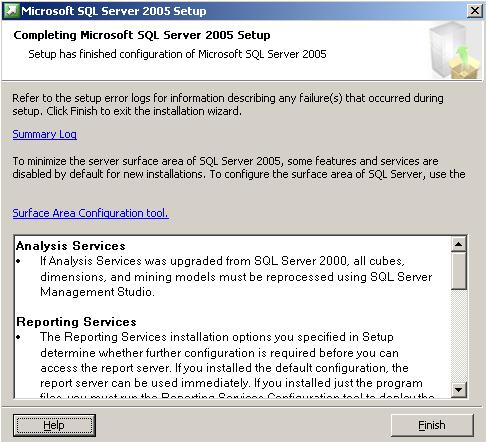Click 'Management Studio.' text in notes box
486x442 pixels.
tap(97, 292)
